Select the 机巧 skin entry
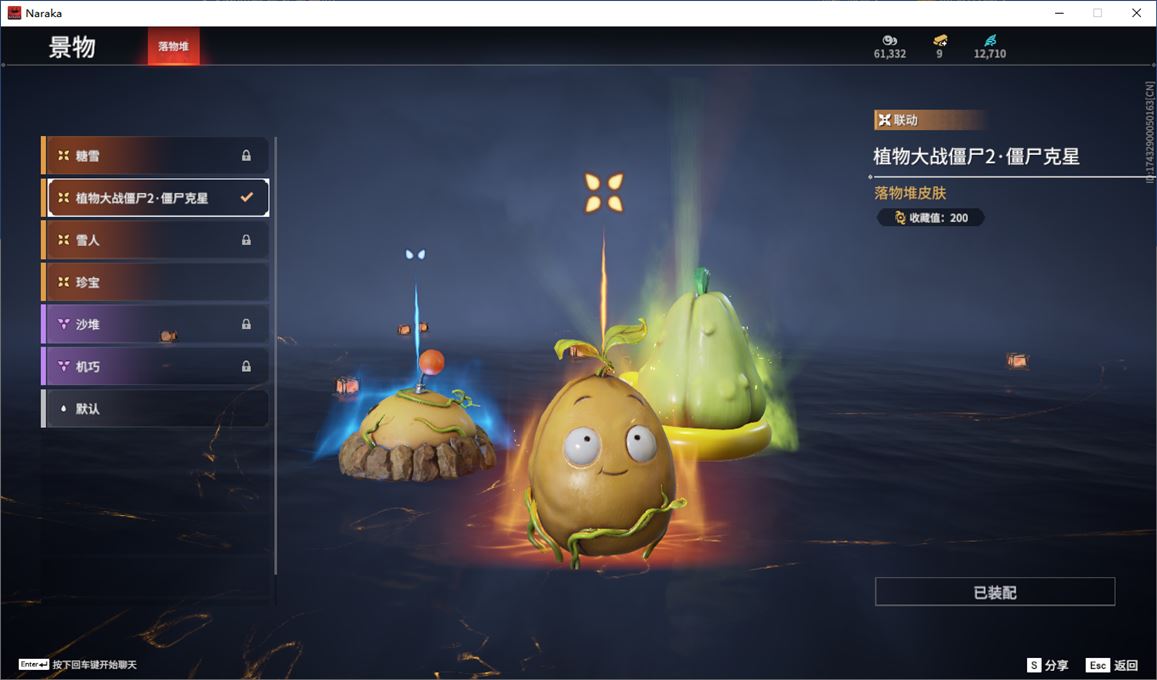The width and height of the screenshot is (1157, 680). coord(155,366)
